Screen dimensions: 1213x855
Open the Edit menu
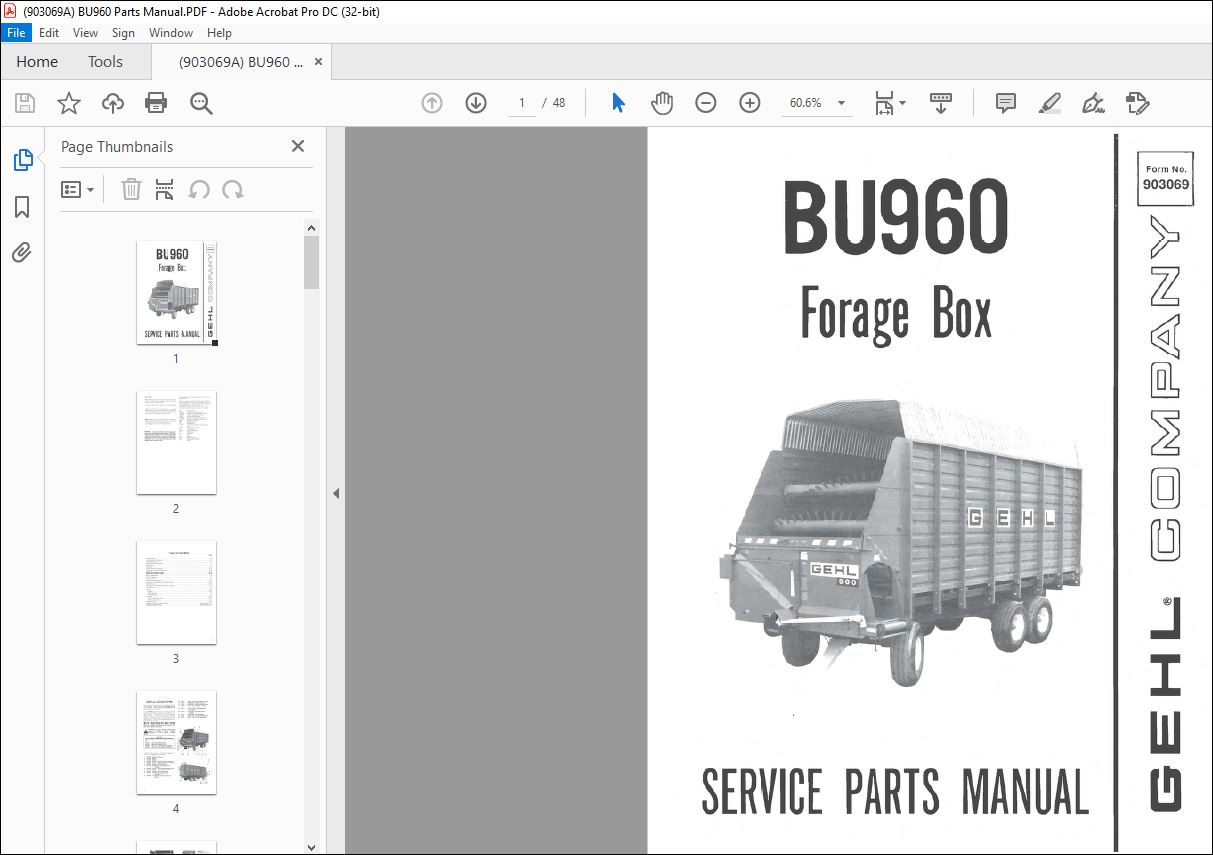[49, 33]
